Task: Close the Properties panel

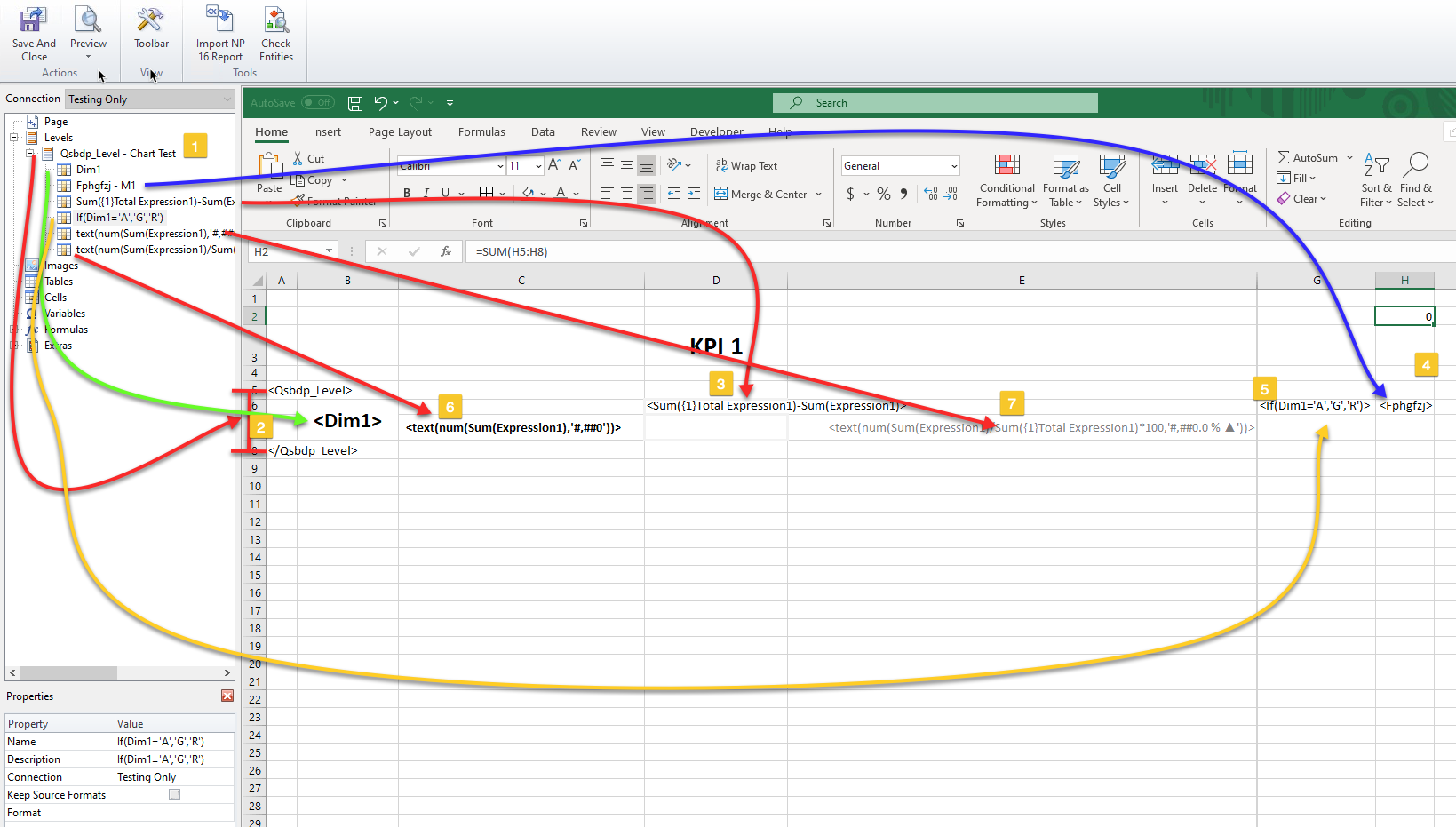Action: (x=227, y=696)
